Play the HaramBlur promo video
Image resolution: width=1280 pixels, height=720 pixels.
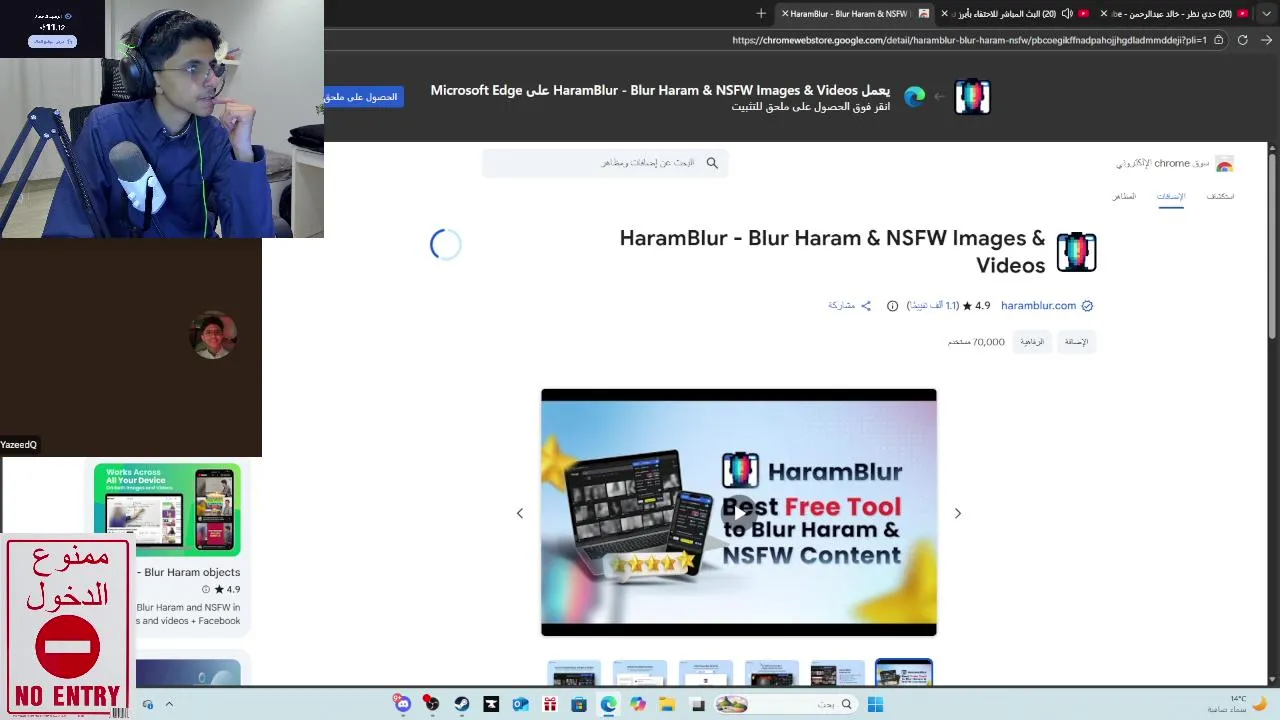point(739,512)
